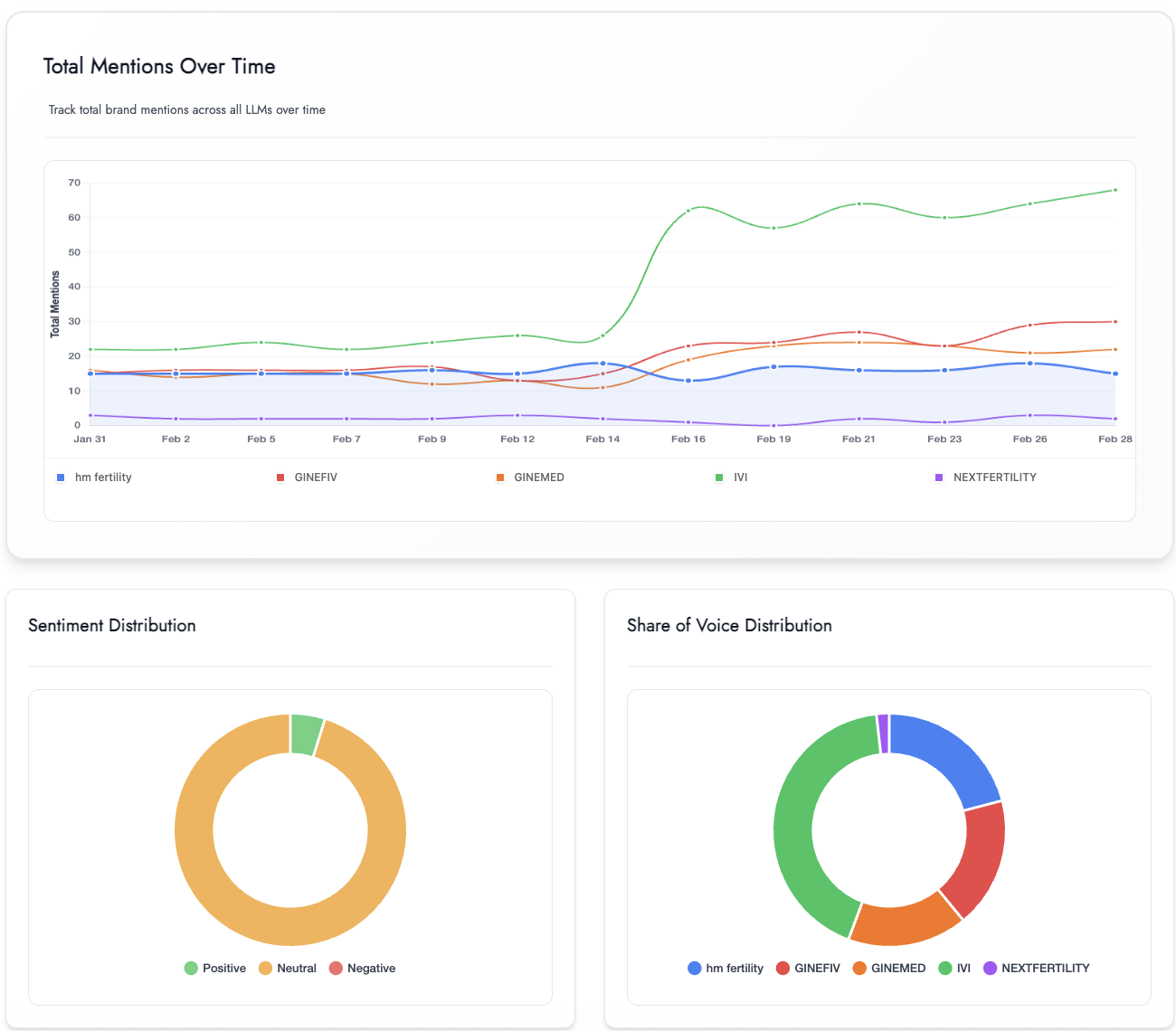The image size is (1176, 1031).
Task: Click the Feb 28 x-axis label
Action: tap(1115, 440)
